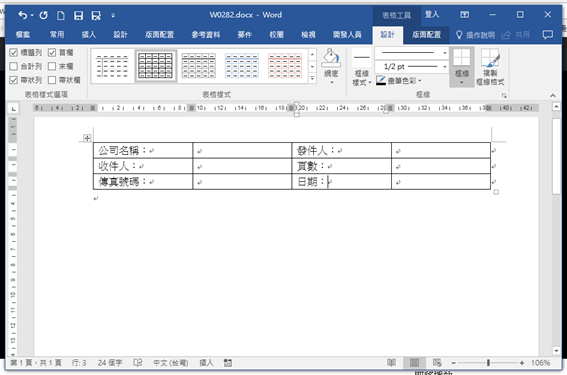Click the macro recording icon in status bar

click(228, 363)
